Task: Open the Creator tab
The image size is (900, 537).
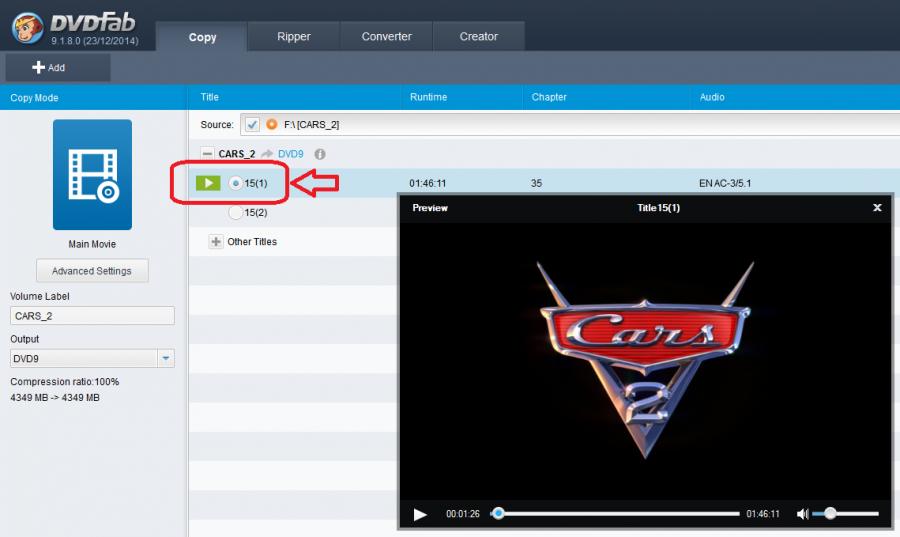Action: (479, 37)
